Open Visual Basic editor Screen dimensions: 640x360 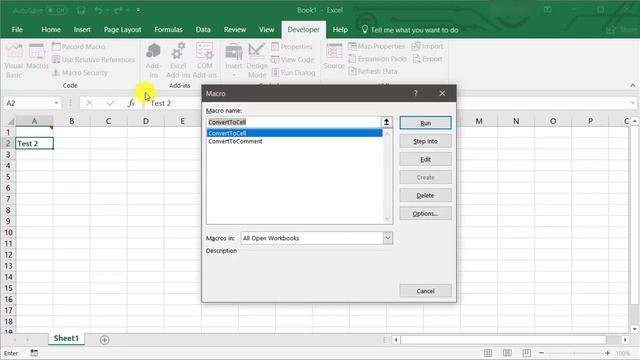pos(14,60)
